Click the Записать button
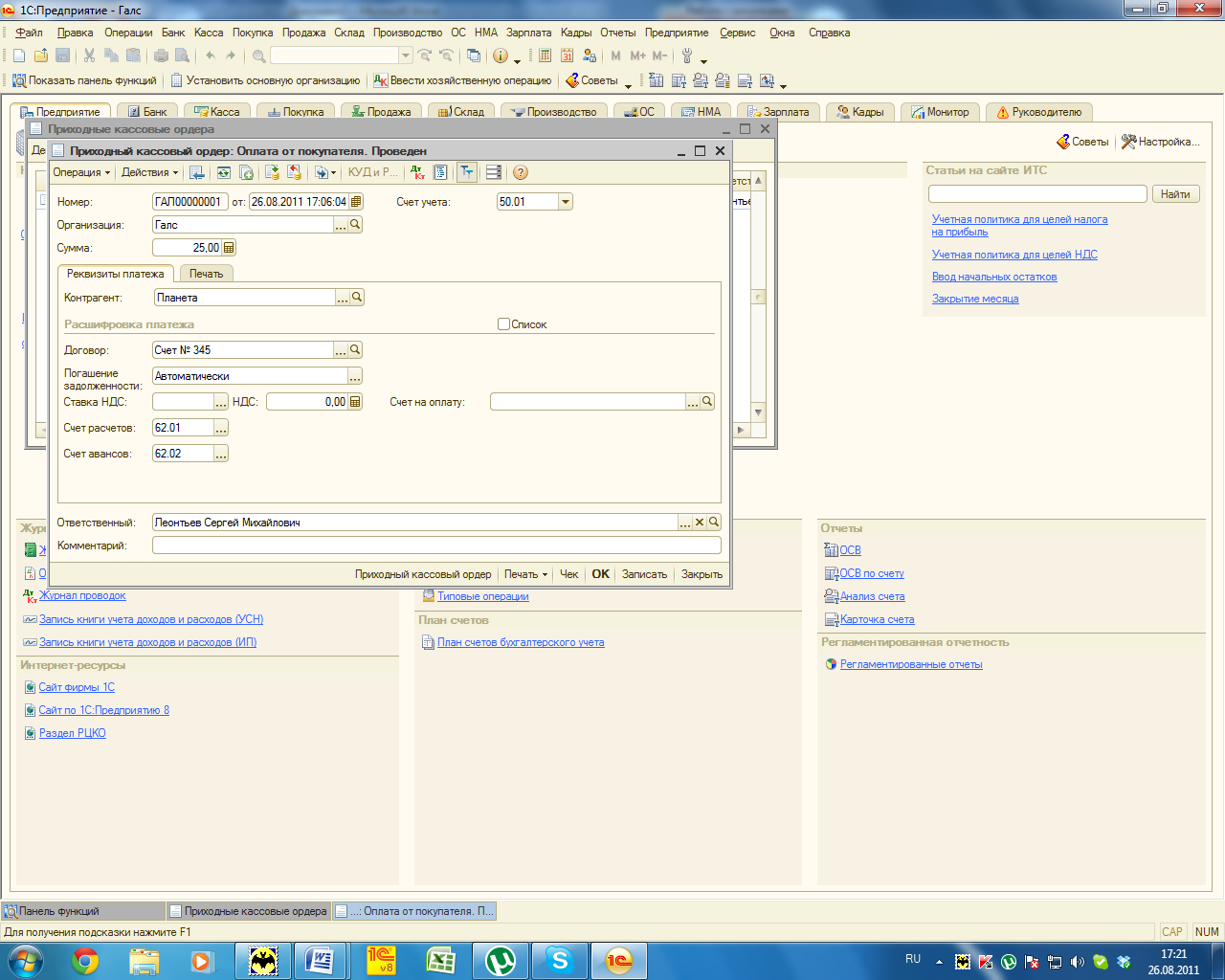 (644, 574)
